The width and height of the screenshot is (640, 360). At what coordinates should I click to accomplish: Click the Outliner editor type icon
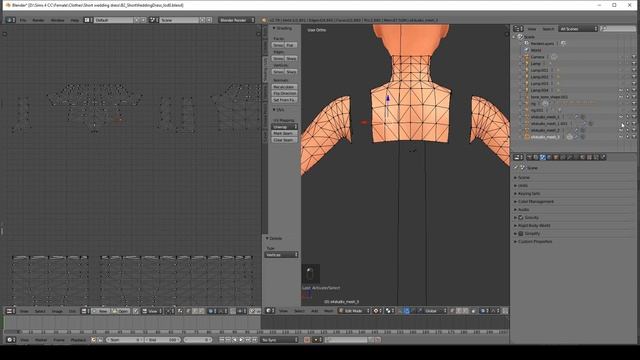[518, 29]
